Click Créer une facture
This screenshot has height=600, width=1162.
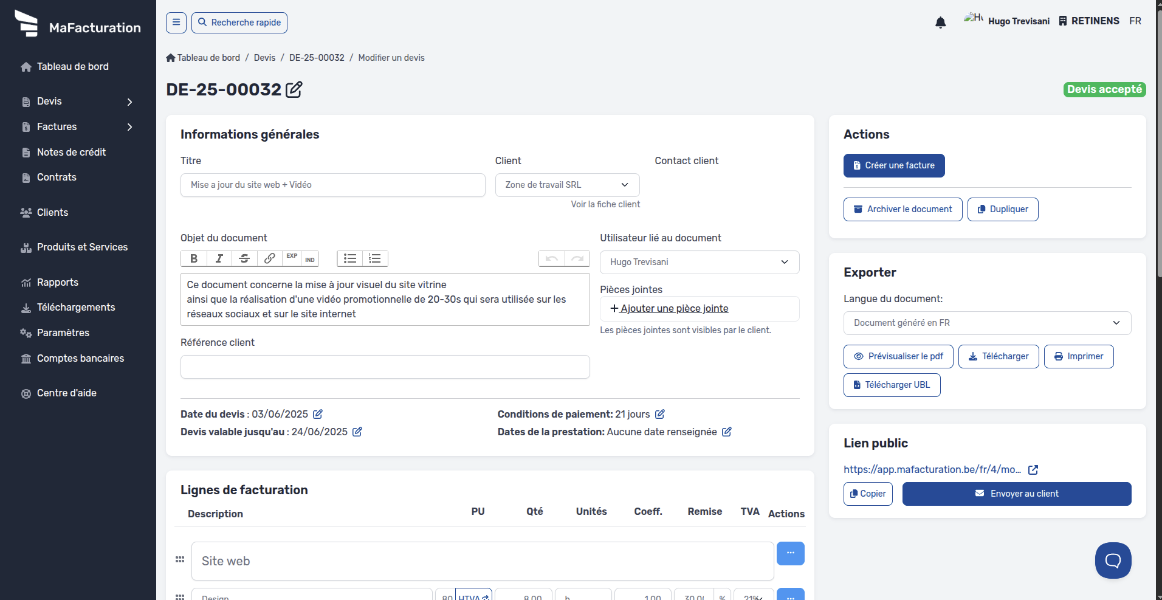coord(893,165)
